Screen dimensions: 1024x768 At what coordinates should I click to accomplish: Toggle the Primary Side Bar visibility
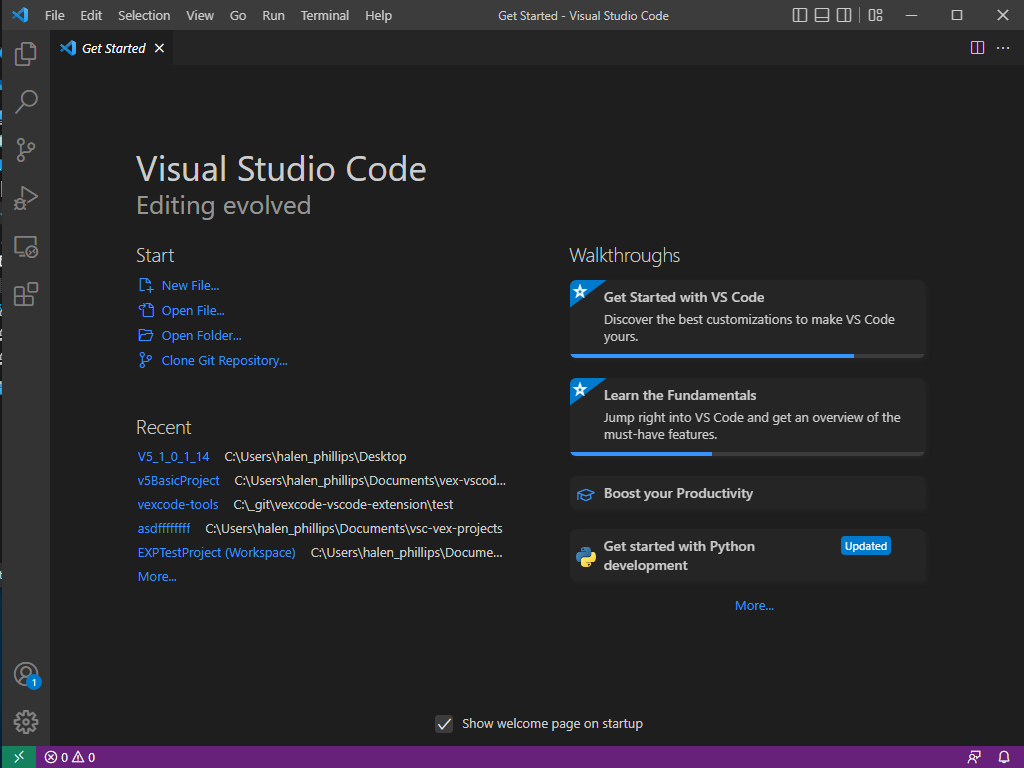coord(799,15)
